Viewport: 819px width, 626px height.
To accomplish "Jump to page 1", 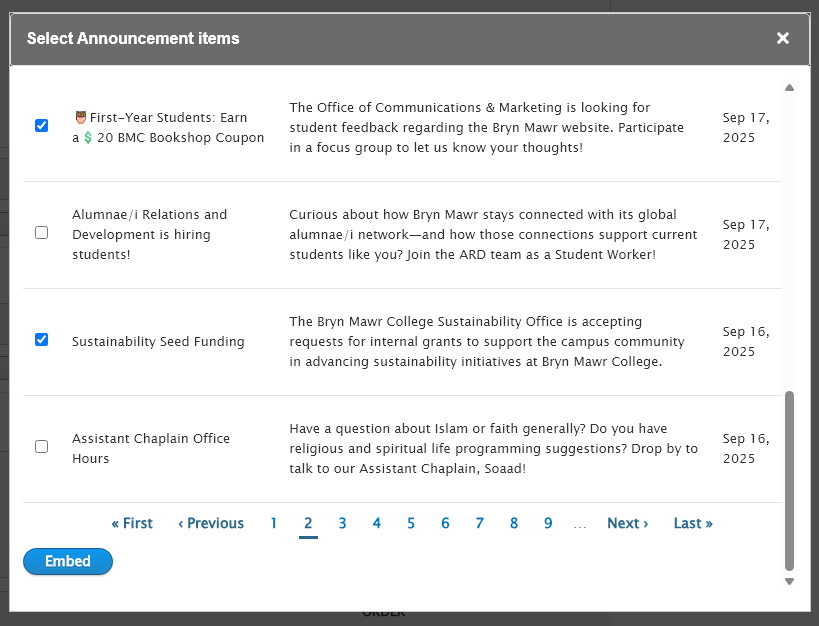I will (274, 523).
